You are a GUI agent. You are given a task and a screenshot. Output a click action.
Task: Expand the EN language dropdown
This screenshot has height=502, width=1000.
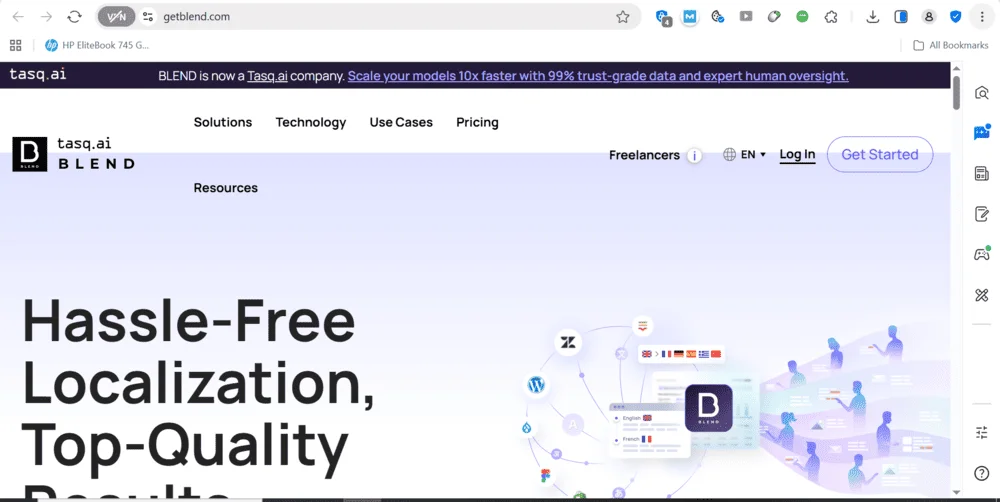744,154
